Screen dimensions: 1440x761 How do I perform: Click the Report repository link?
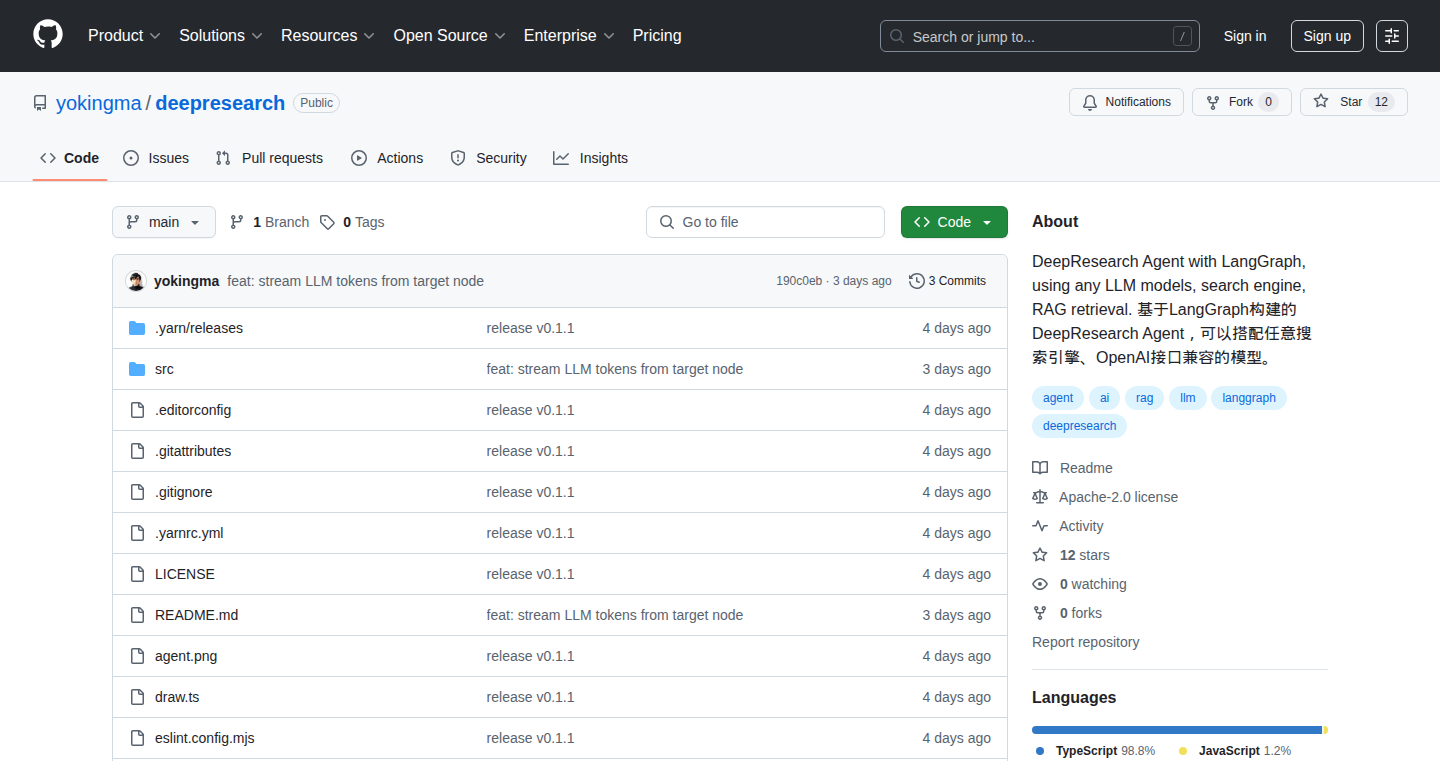[x=1086, y=642]
